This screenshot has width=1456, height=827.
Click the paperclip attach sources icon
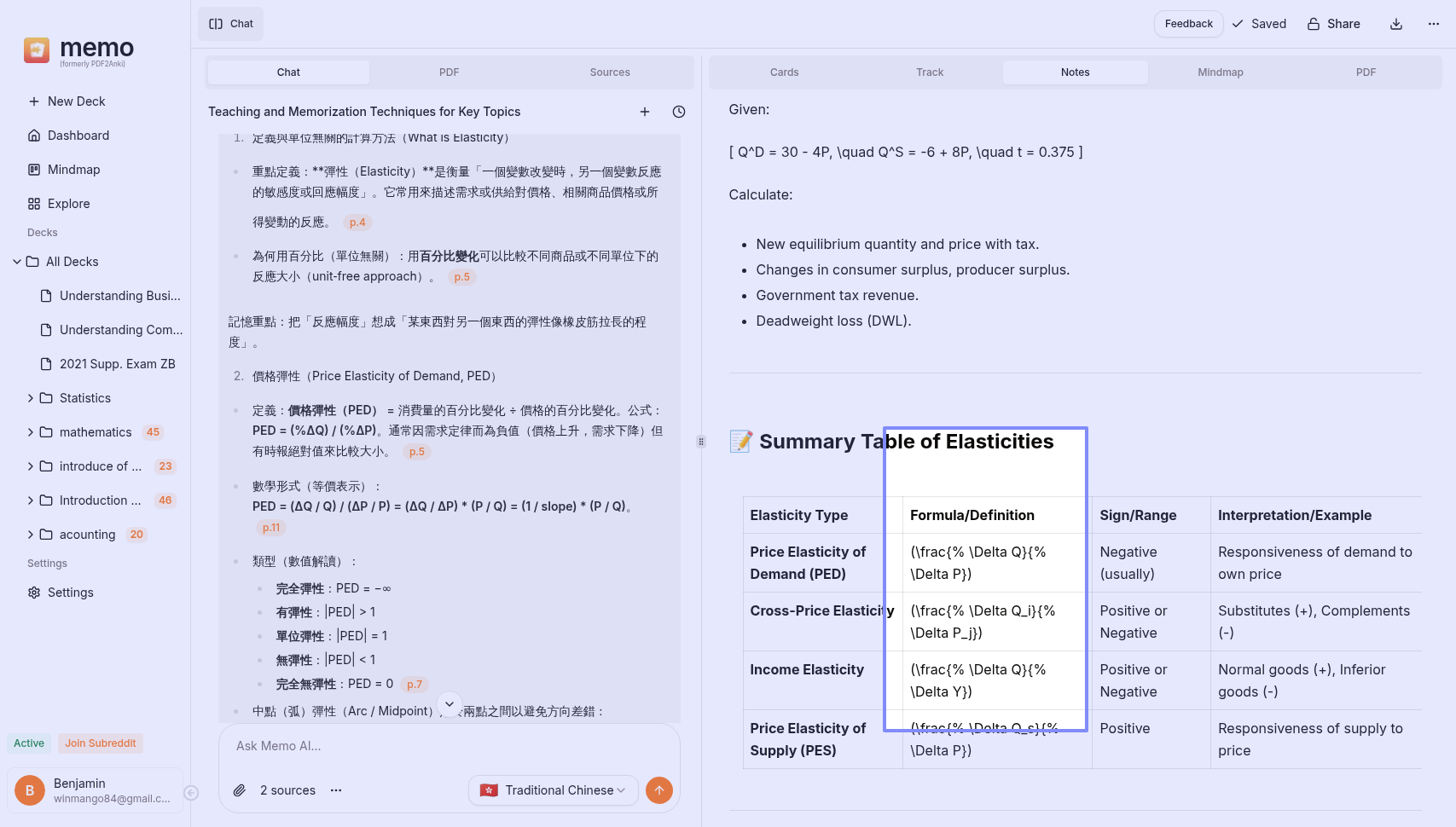pos(241,790)
